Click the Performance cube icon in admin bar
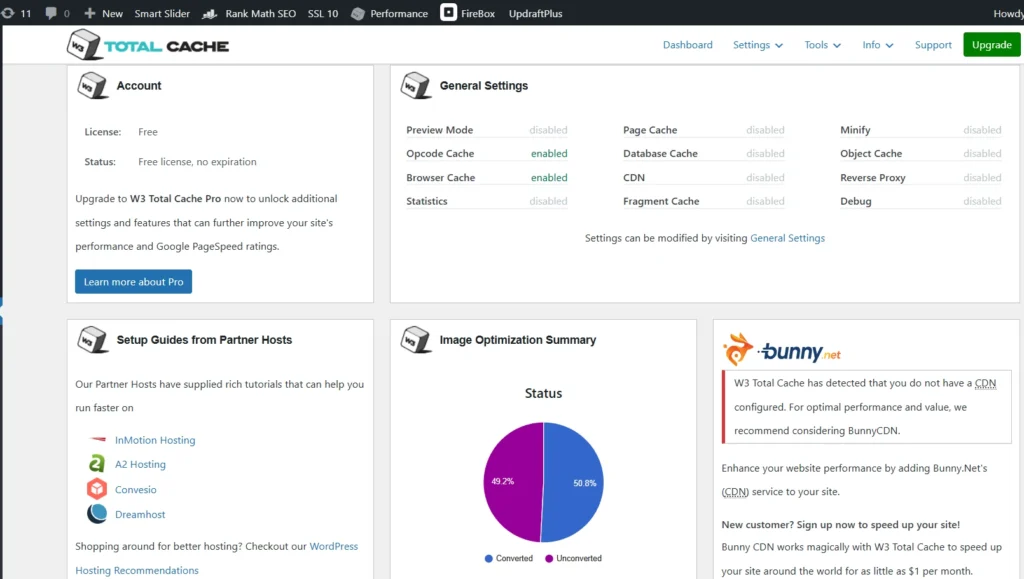The image size is (1024, 579). pos(358,14)
